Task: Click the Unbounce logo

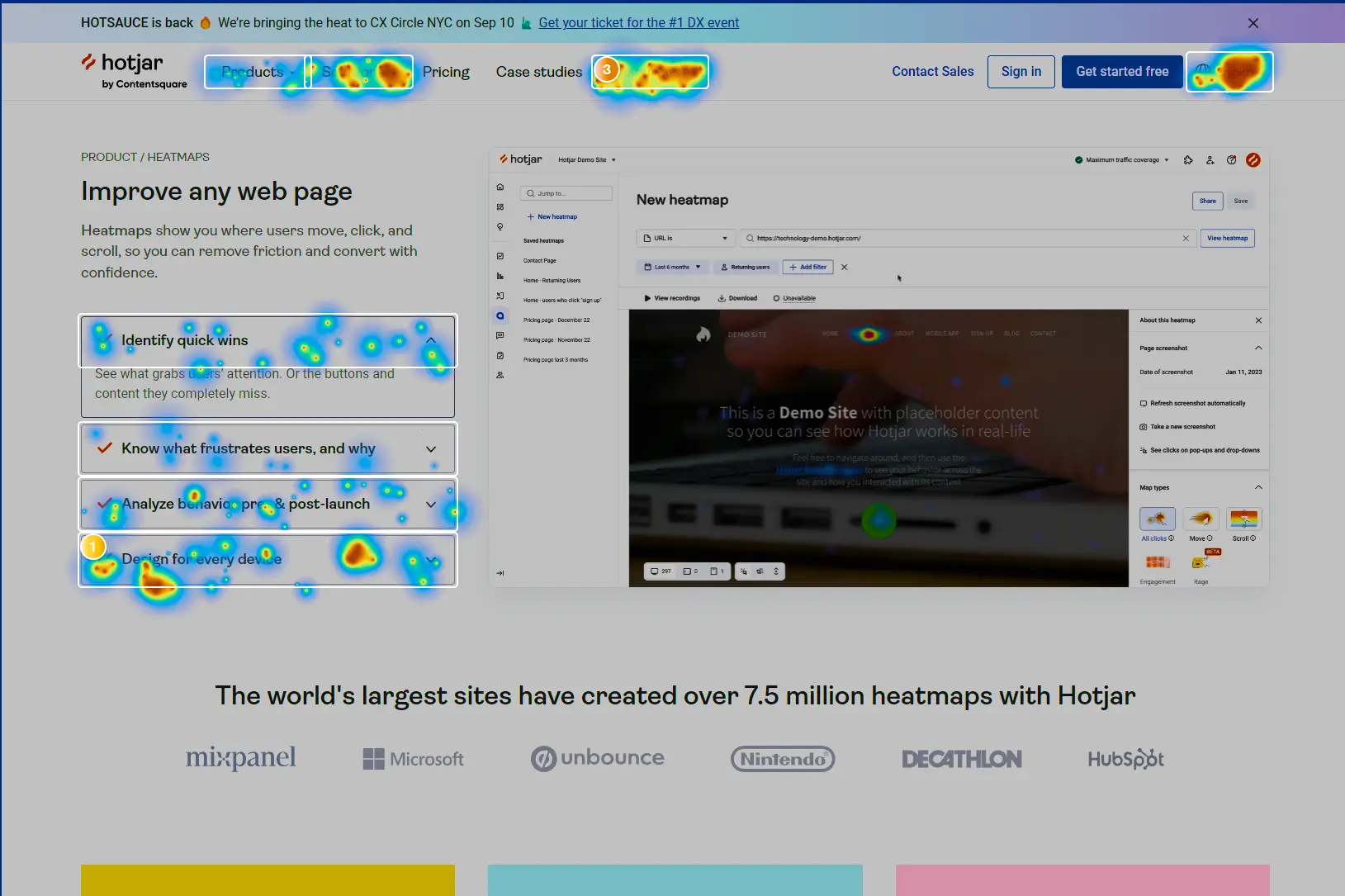Action: coord(597,758)
